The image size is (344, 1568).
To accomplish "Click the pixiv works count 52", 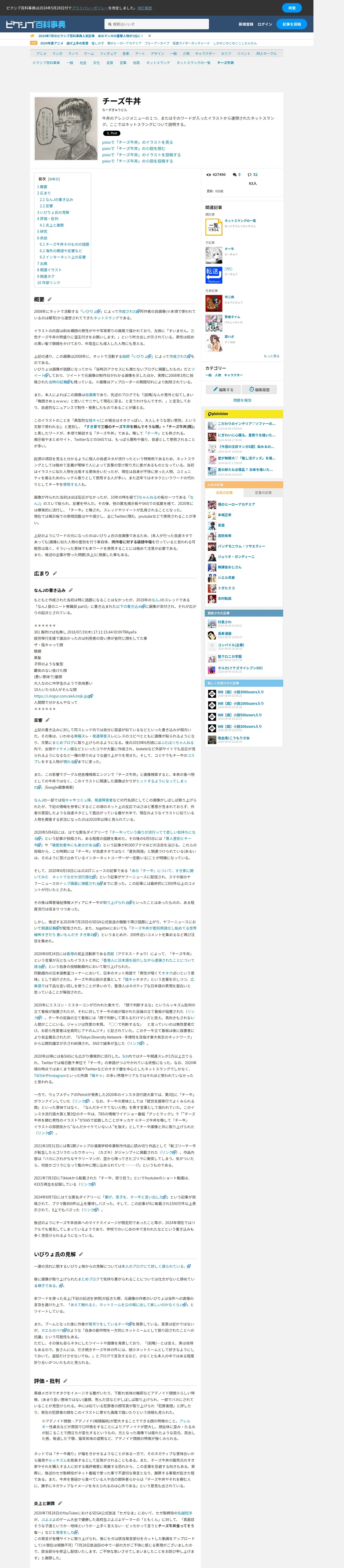I will [x=255, y=175].
